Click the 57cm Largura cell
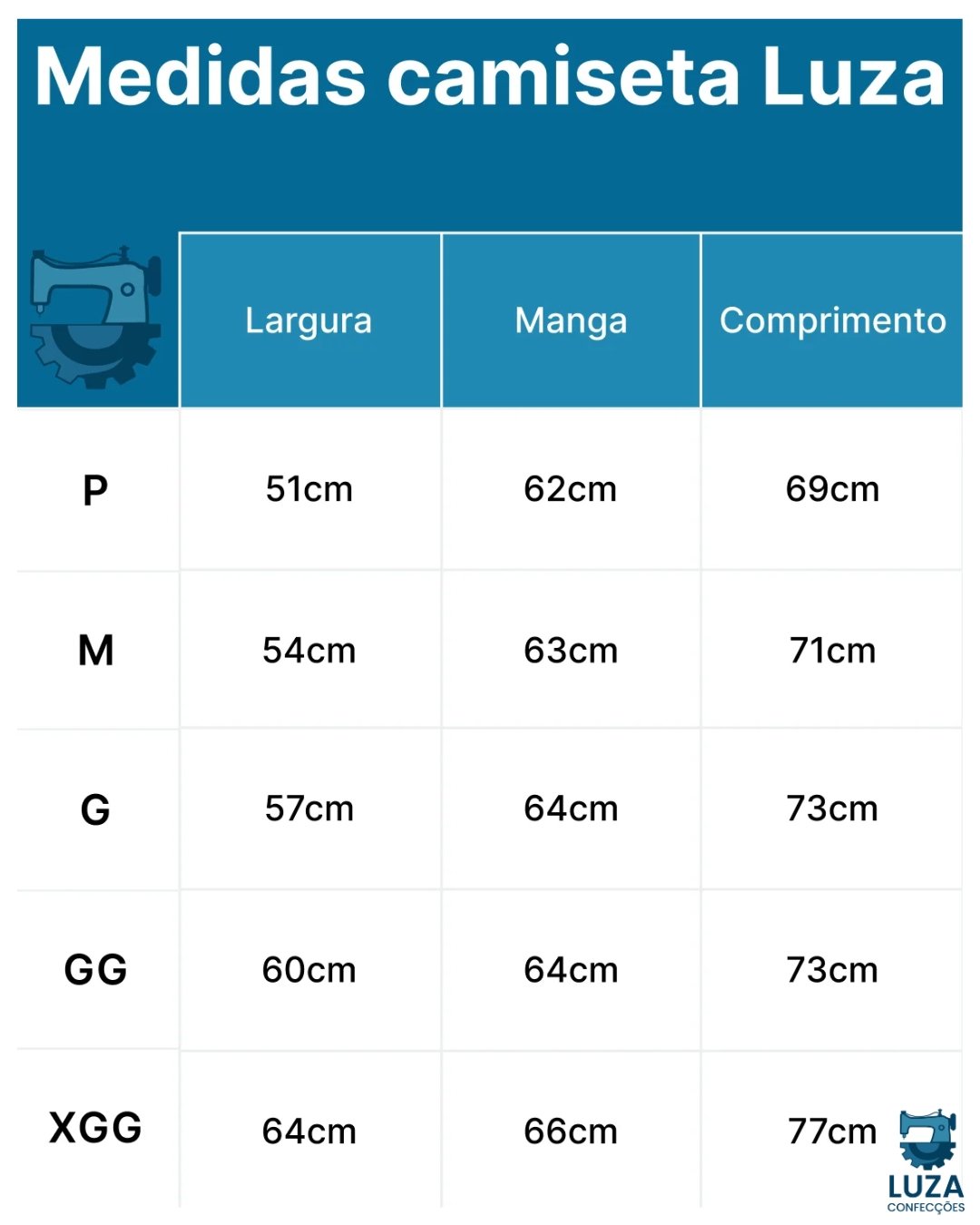 [309, 808]
